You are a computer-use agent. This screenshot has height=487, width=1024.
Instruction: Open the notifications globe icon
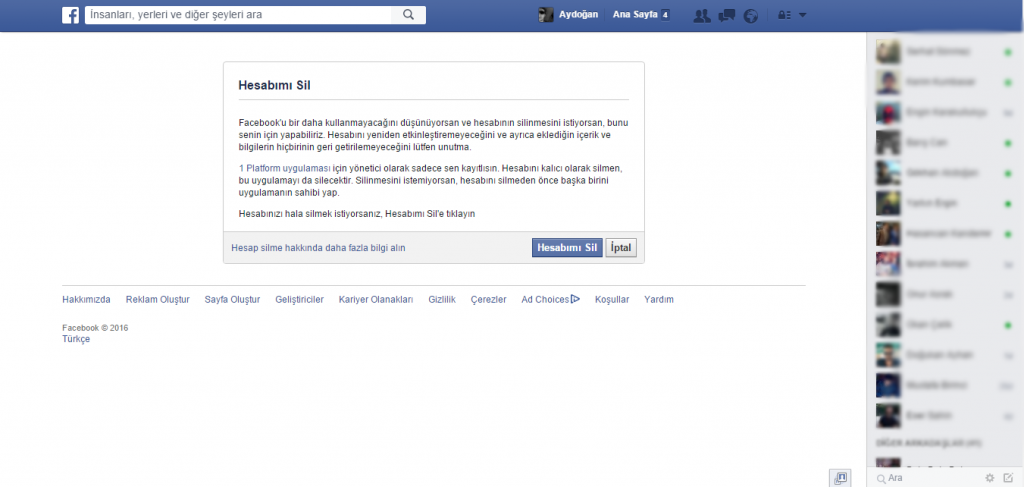point(752,15)
